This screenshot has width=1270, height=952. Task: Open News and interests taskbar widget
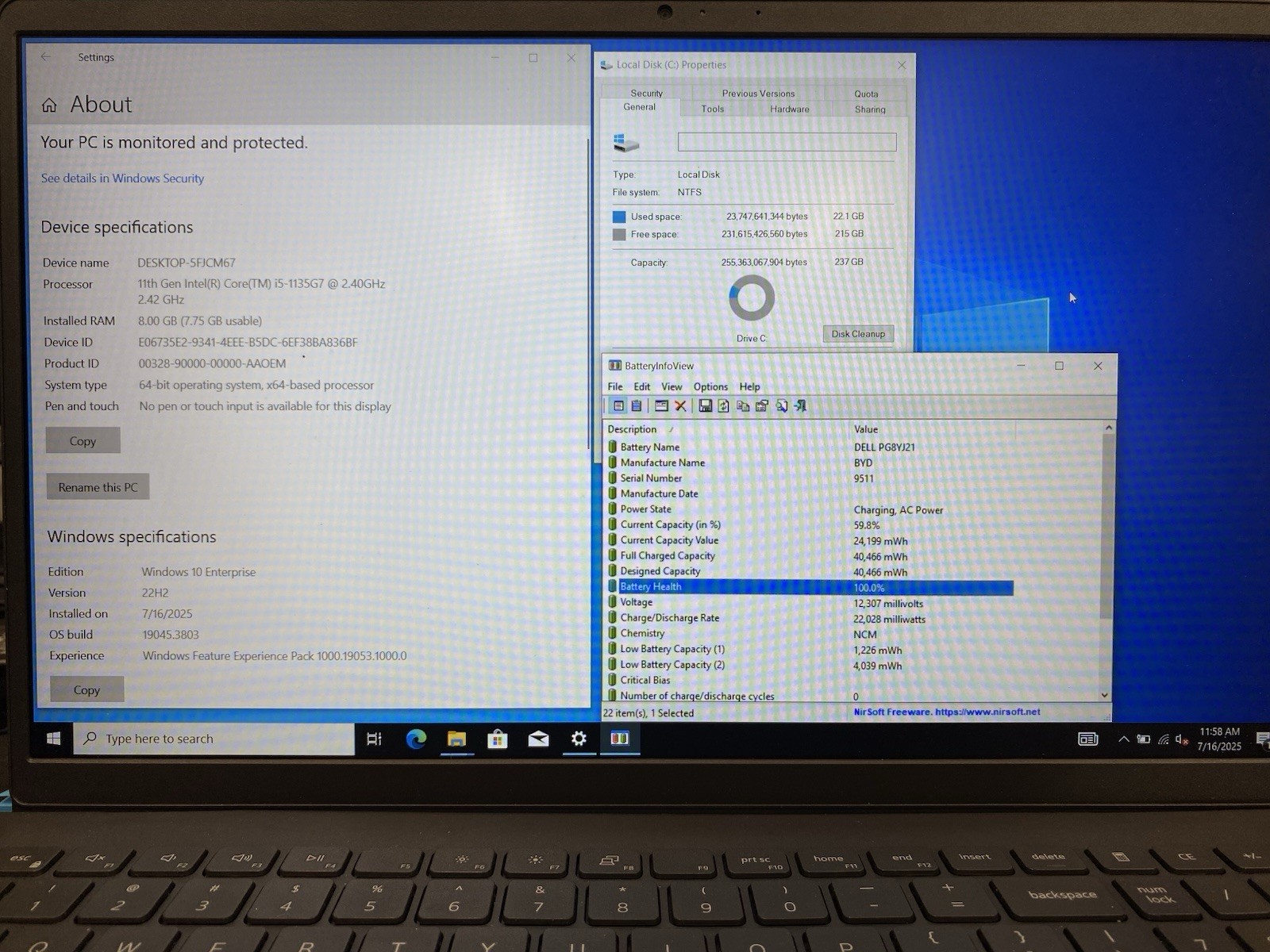tap(1088, 739)
